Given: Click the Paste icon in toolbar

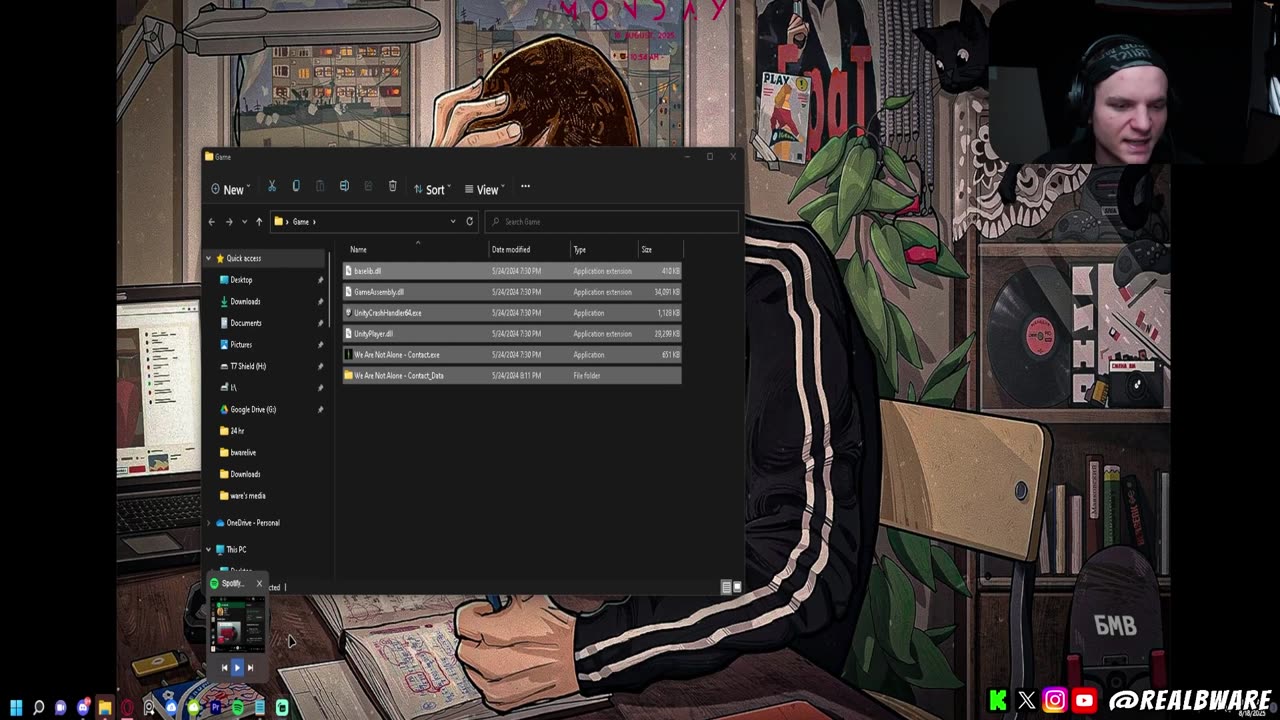Looking at the screenshot, I should point(320,187).
